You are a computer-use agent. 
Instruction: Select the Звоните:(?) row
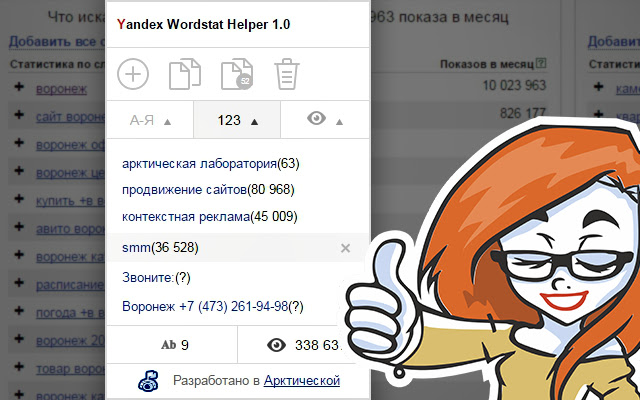tap(156, 278)
